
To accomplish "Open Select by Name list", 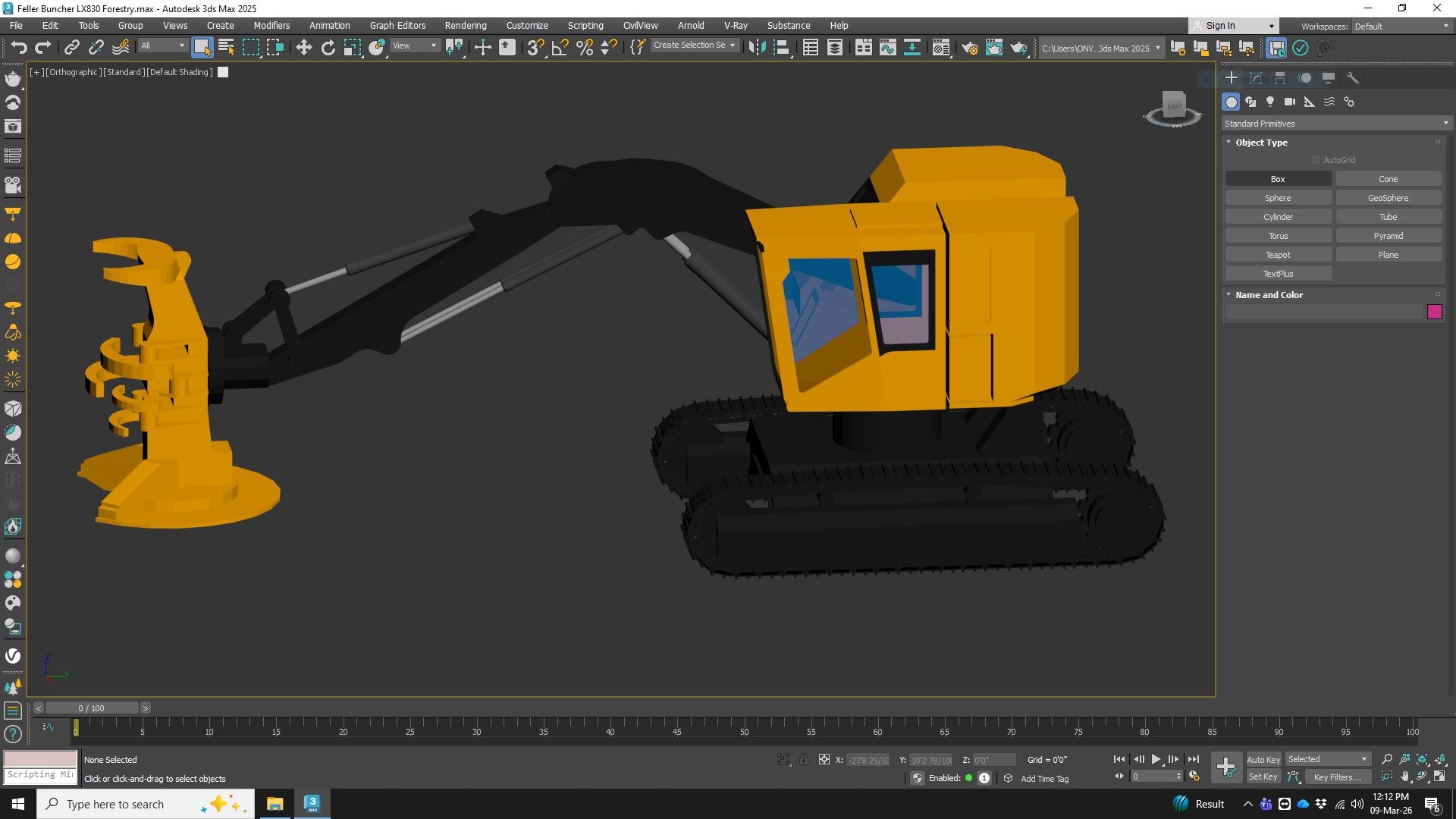I will pyautogui.click(x=226, y=48).
